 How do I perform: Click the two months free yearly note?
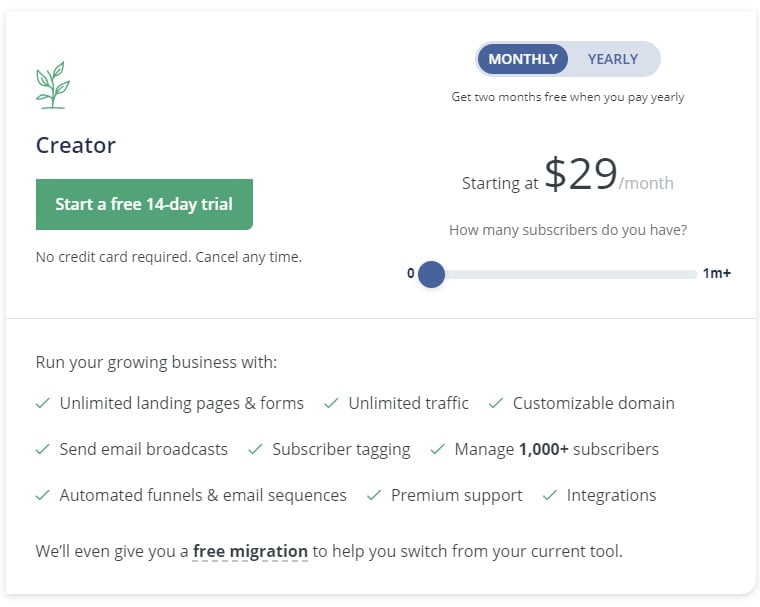[568, 97]
